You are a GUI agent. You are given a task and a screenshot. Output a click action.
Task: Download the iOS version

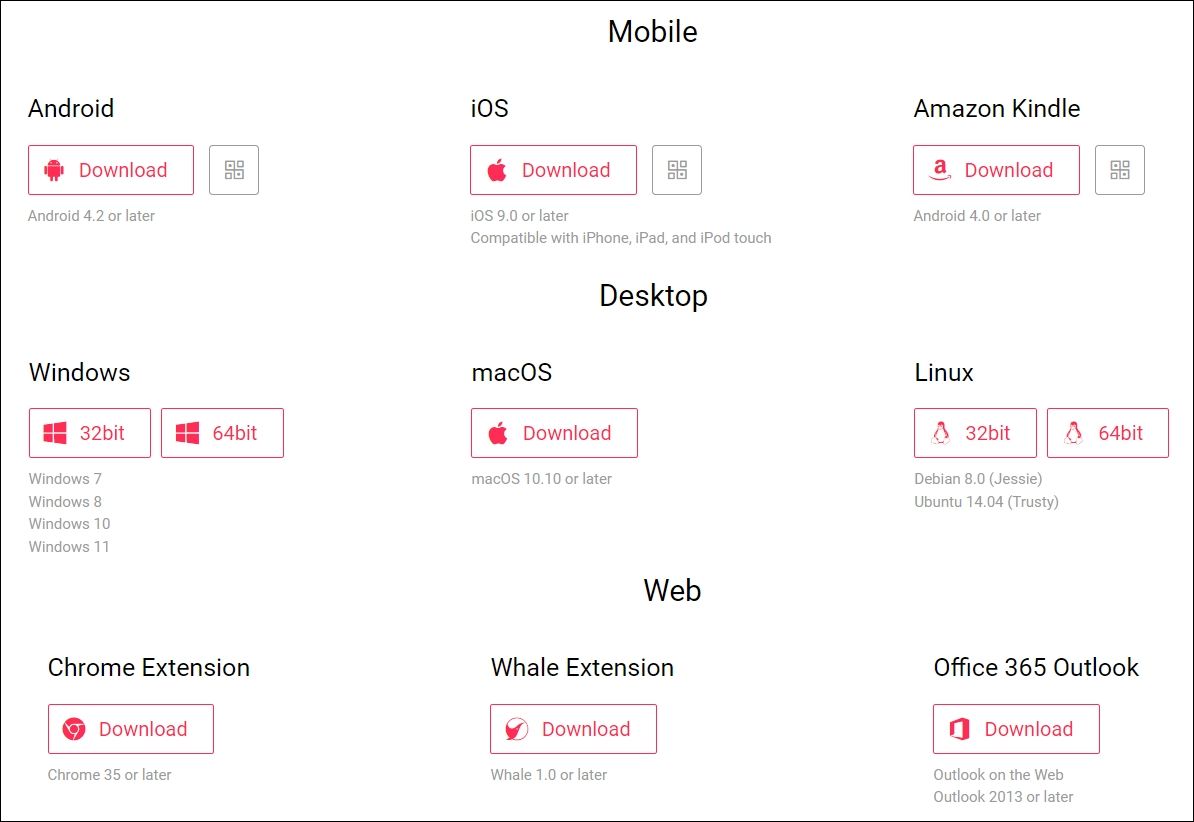pyautogui.click(x=553, y=170)
